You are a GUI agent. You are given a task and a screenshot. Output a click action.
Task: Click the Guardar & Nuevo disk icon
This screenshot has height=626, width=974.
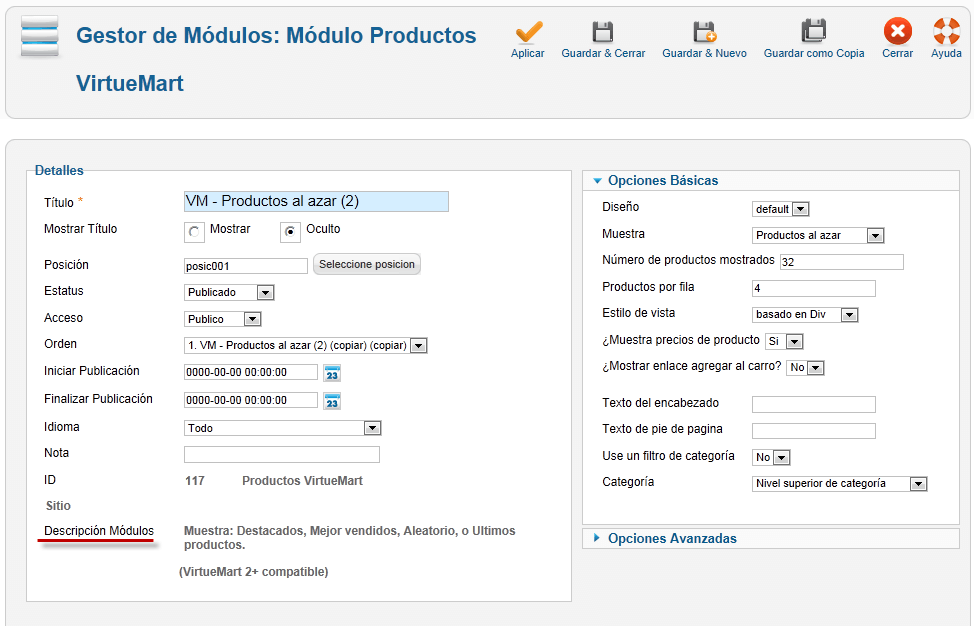pyautogui.click(x=704, y=32)
